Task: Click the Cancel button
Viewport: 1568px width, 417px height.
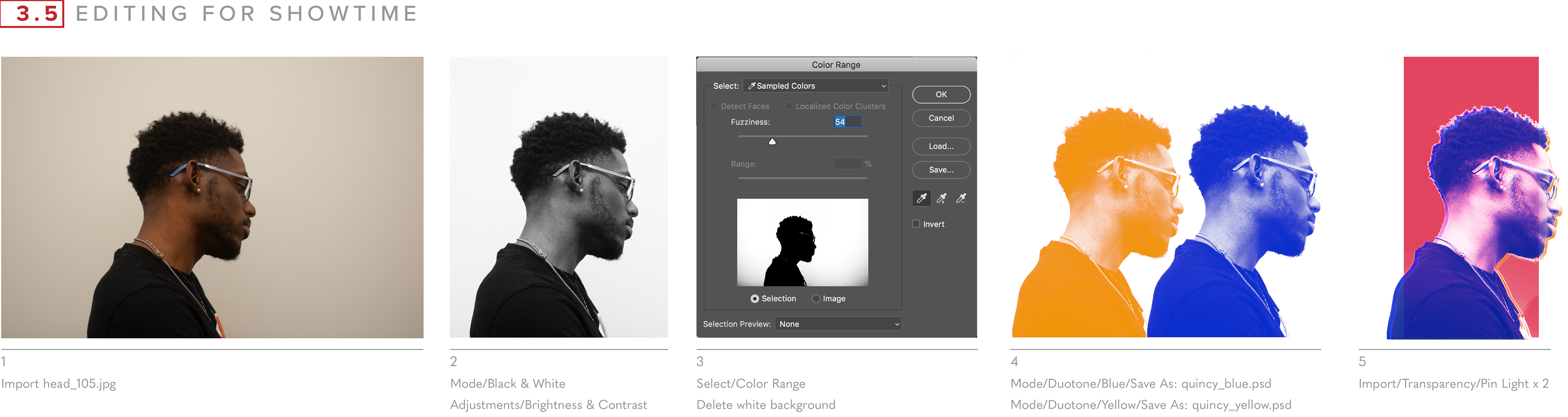Action: point(941,118)
